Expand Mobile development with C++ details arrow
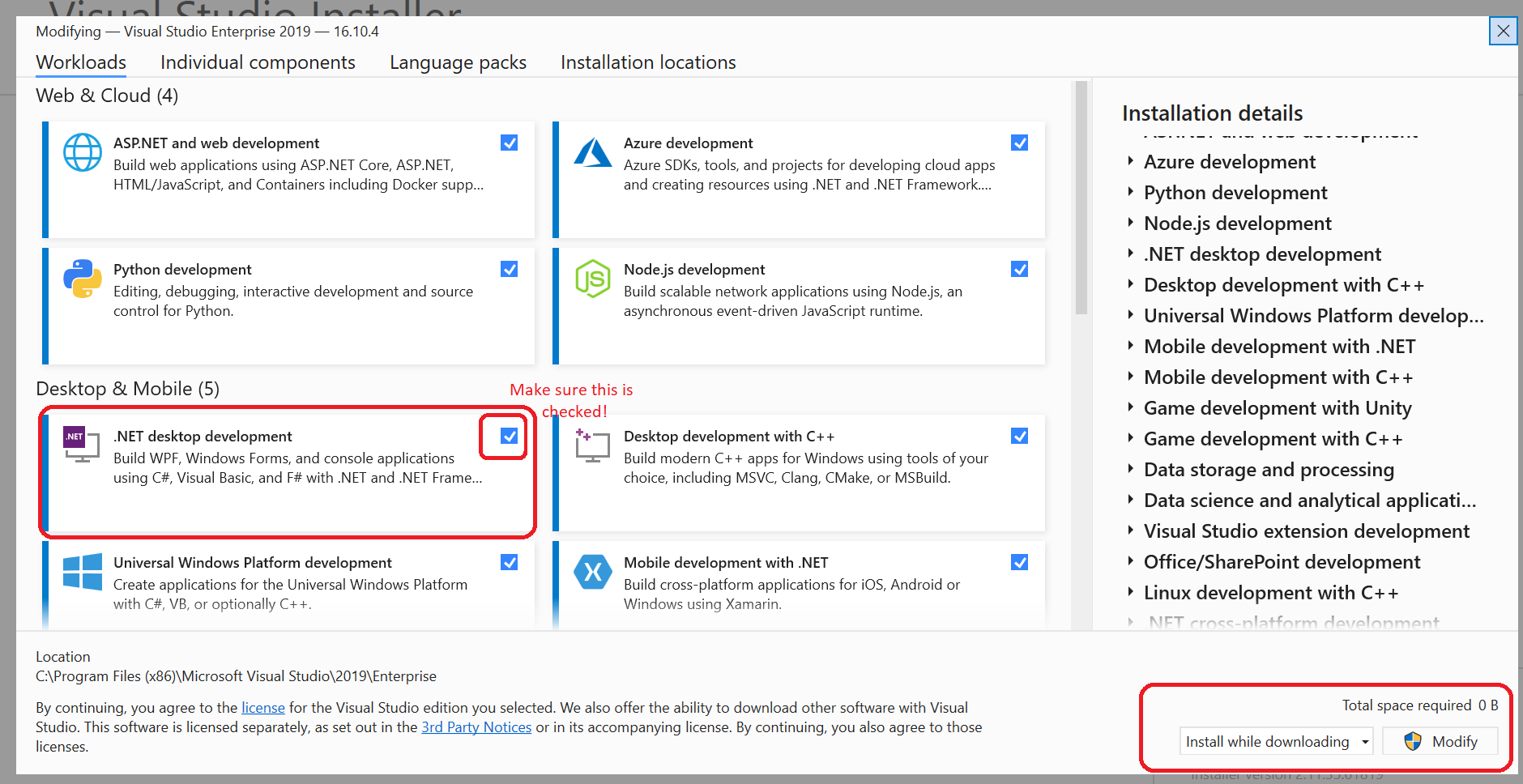The width and height of the screenshot is (1523, 784). (x=1130, y=377)
